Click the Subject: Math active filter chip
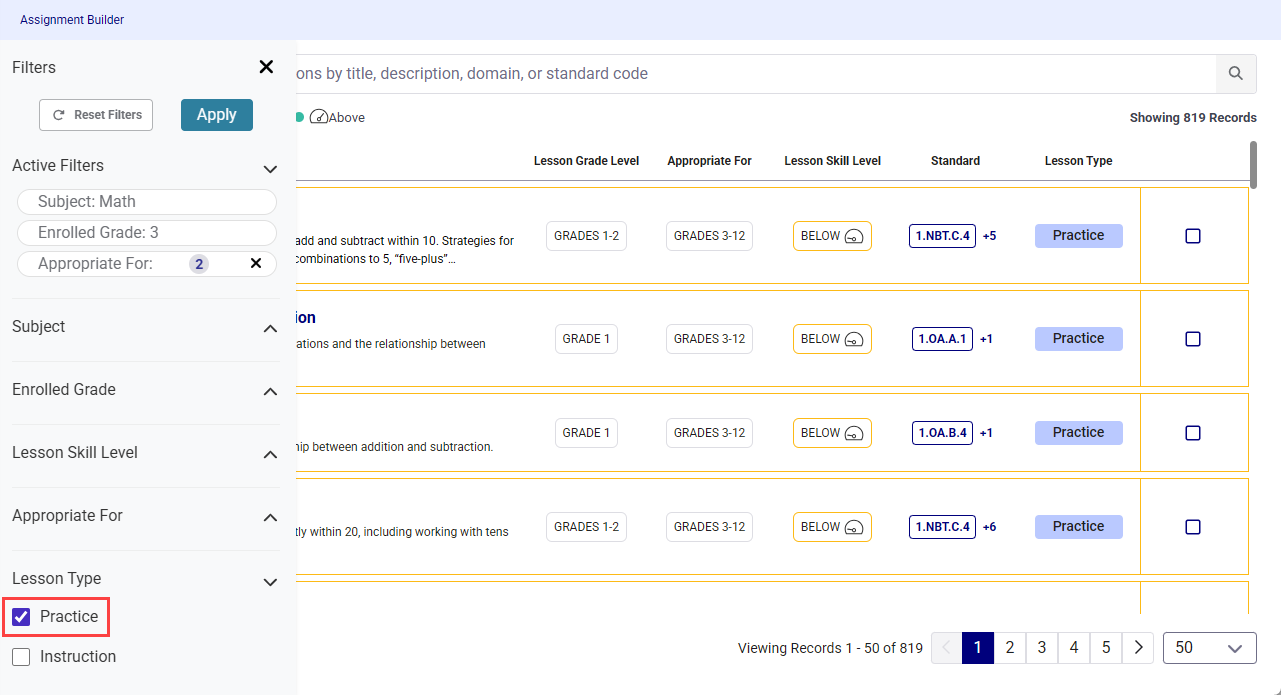 [x=147, y=202]
